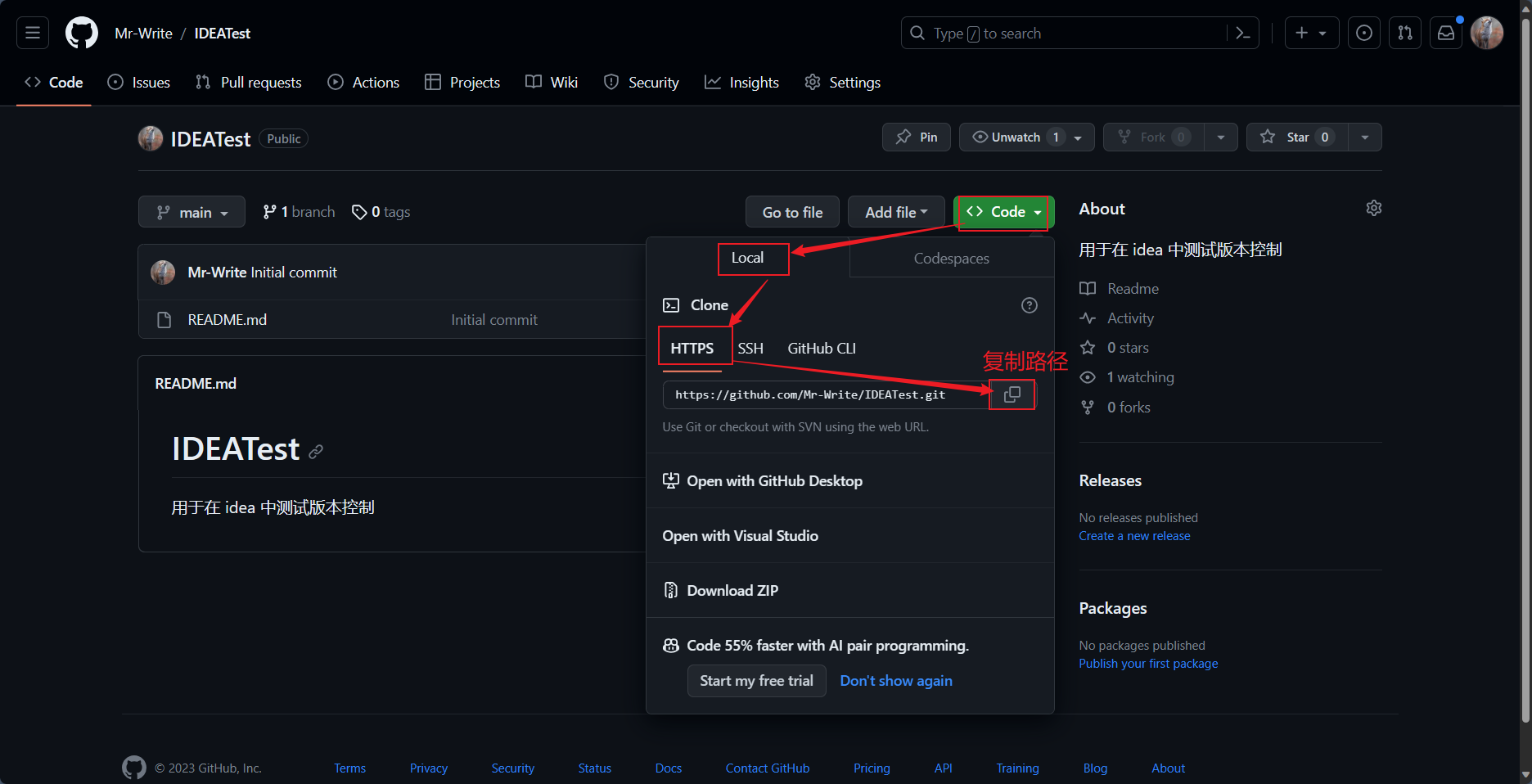Open the Wiki tab

pos(552,82)
